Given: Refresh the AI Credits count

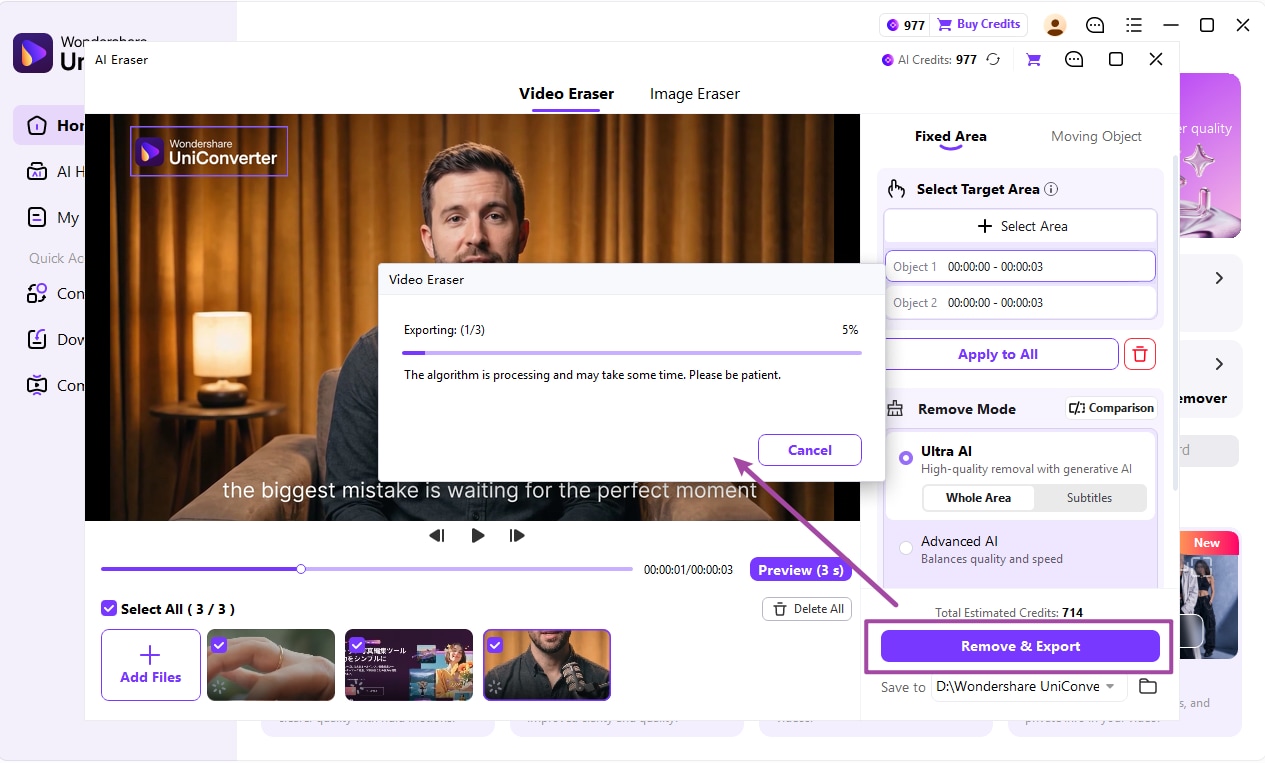Looking at the screenshot, I should 993,60.
